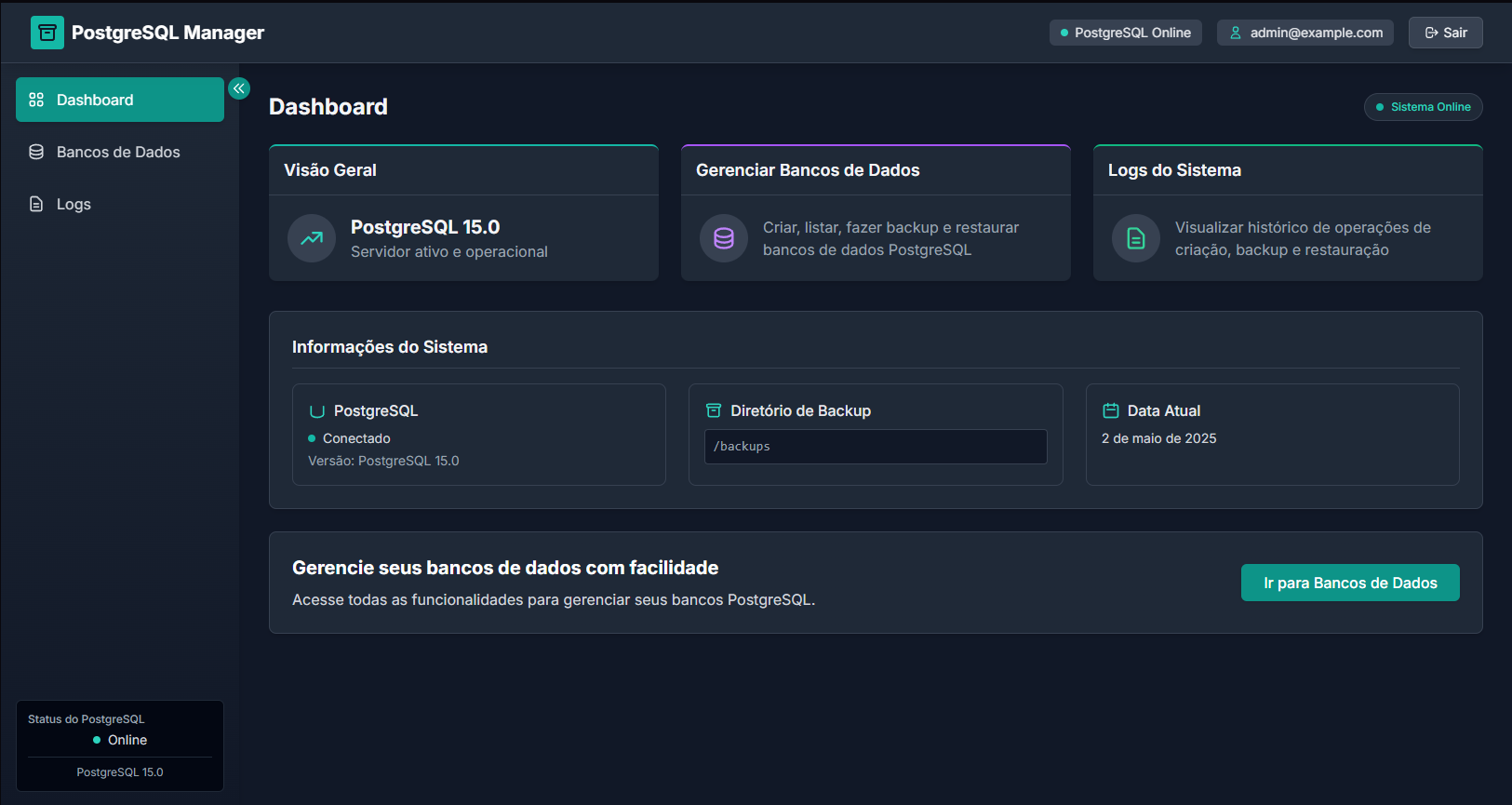Click the Dashboard grid icon in sidebar
This screenshot has width=1512, height=805.
[x=36, y=100]
